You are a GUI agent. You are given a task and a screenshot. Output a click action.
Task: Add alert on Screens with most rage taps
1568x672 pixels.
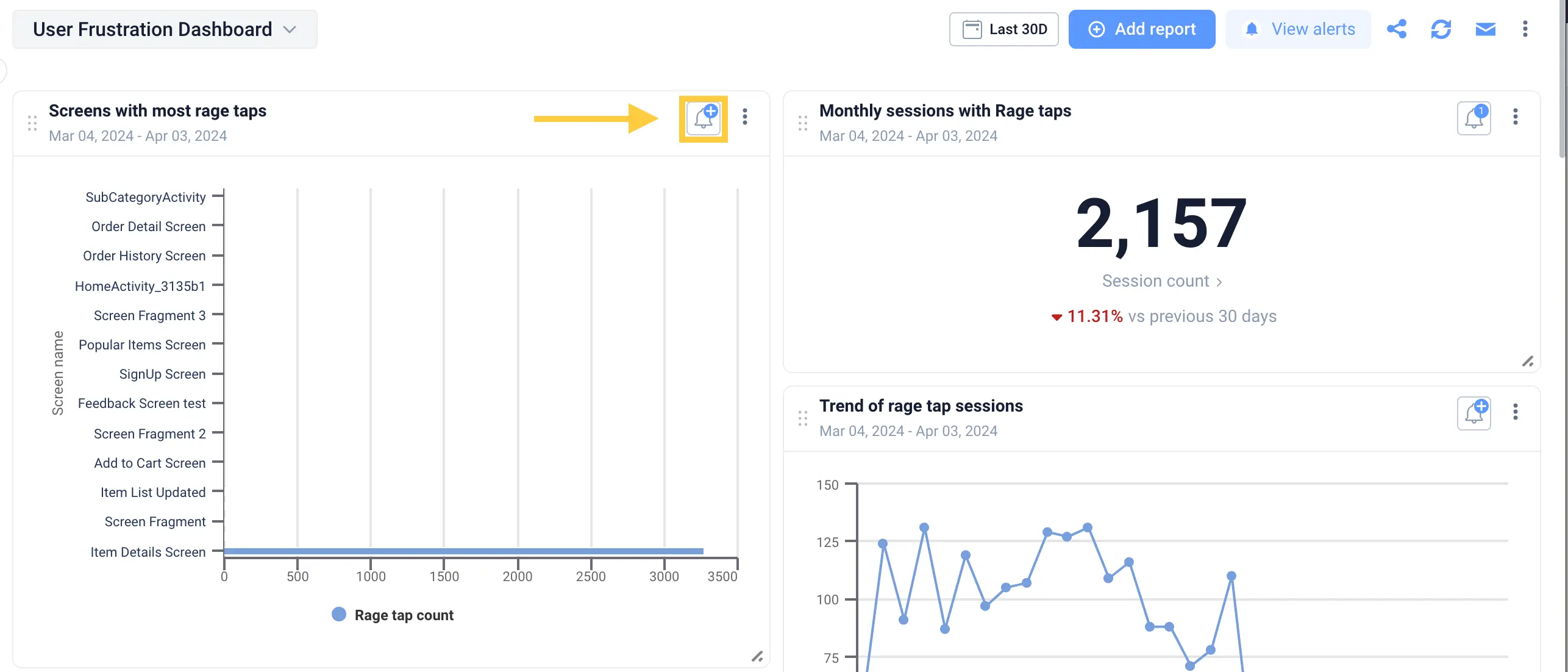pos(704,118)
